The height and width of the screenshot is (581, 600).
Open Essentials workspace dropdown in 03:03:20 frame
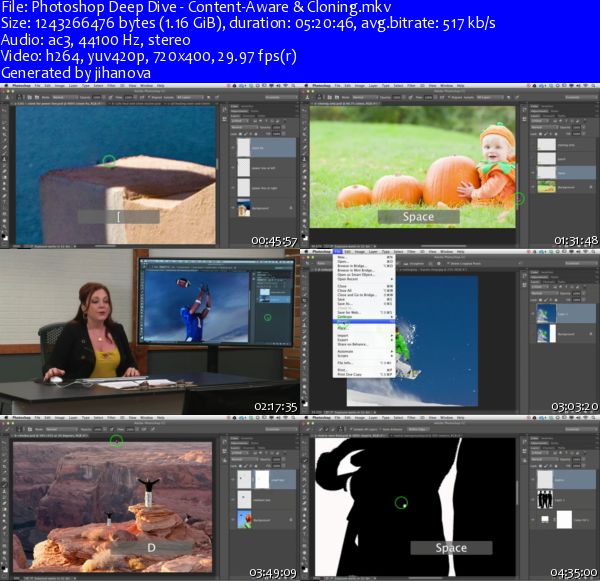pos(581,263)
